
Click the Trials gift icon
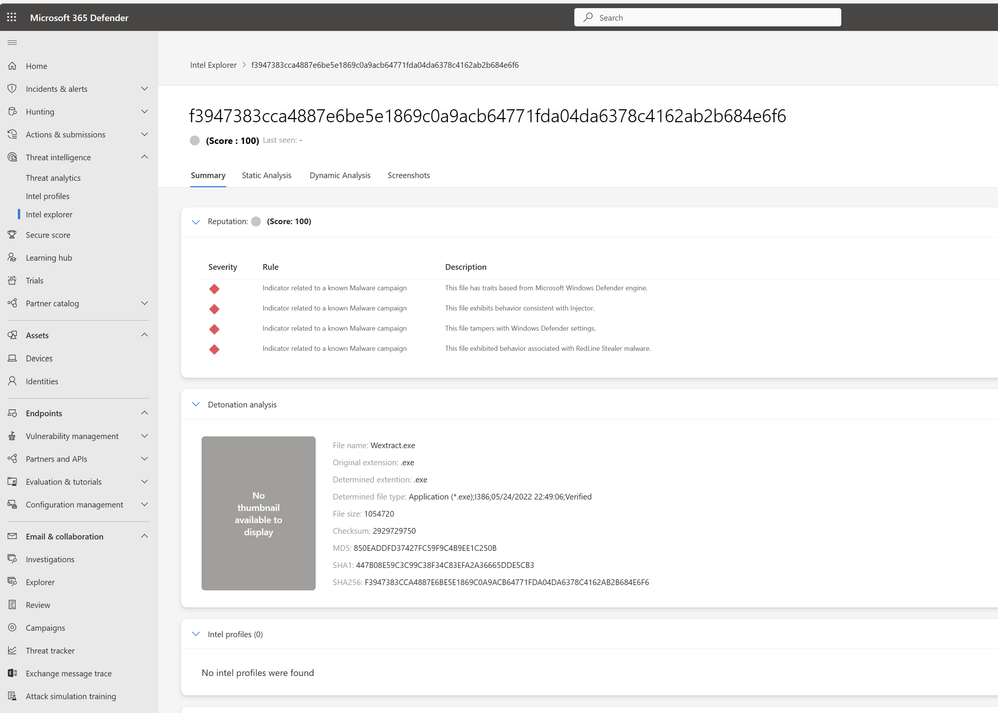pyautogui.click(x=12, y=281)
